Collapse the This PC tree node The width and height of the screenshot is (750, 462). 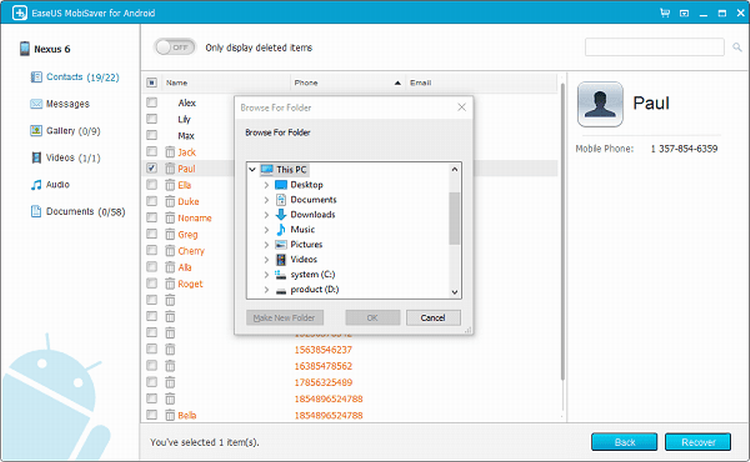pos(253,170)
